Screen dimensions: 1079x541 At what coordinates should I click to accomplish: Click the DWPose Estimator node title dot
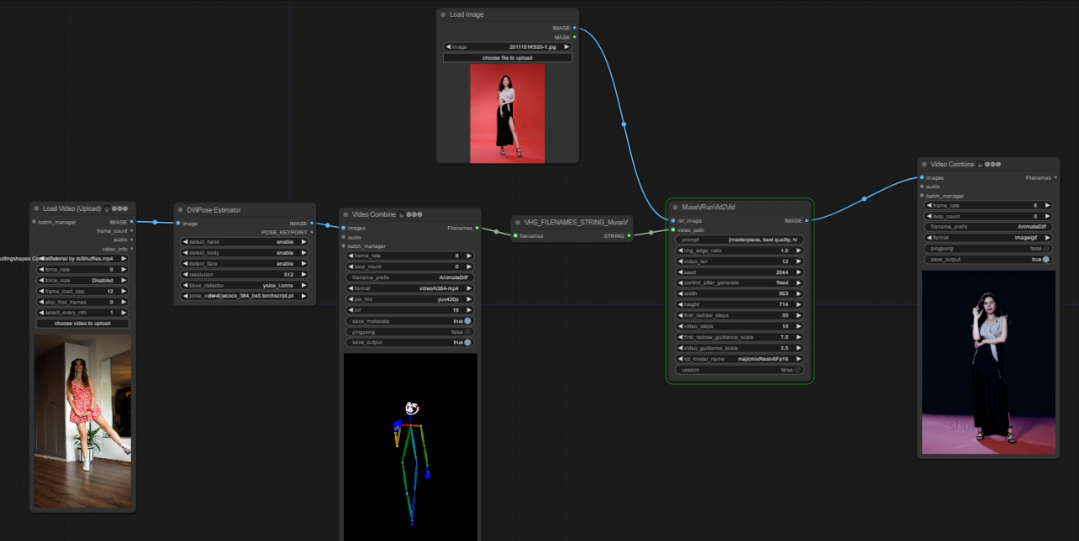click(x=180, y=210)
